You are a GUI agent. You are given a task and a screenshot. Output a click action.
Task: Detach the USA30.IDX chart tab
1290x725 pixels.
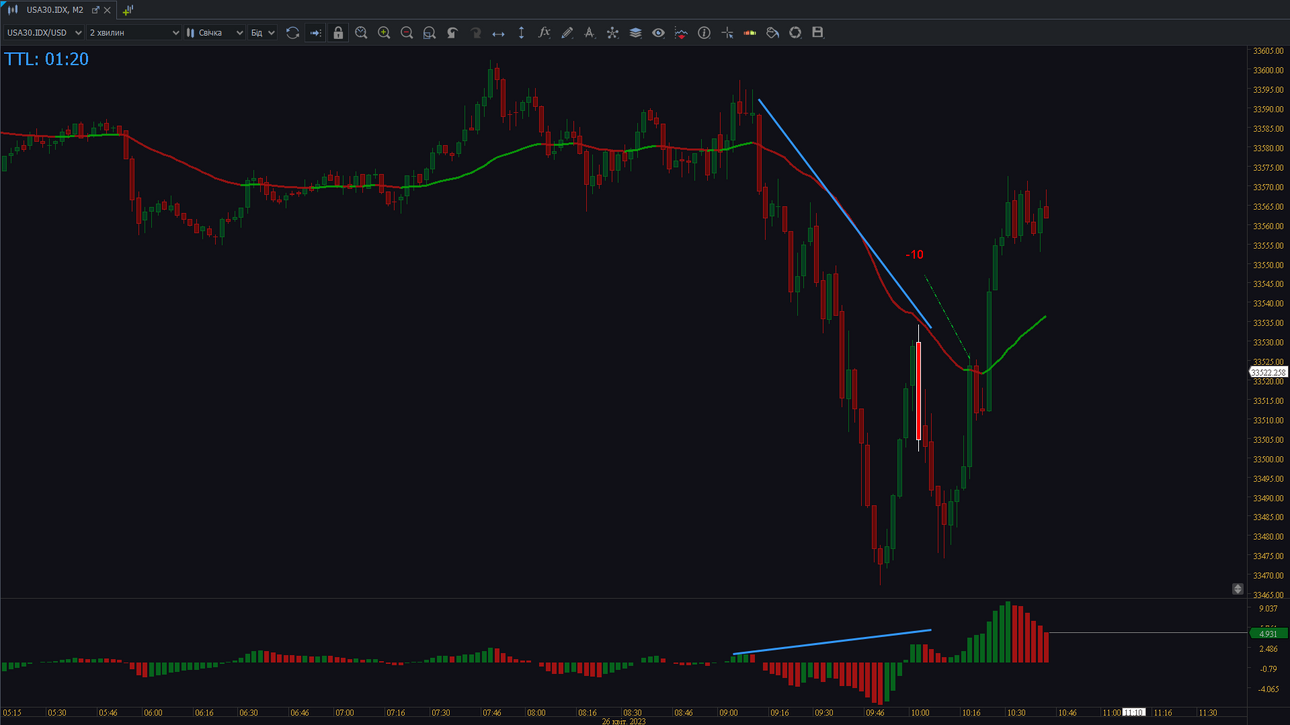(x=95, y=10)
